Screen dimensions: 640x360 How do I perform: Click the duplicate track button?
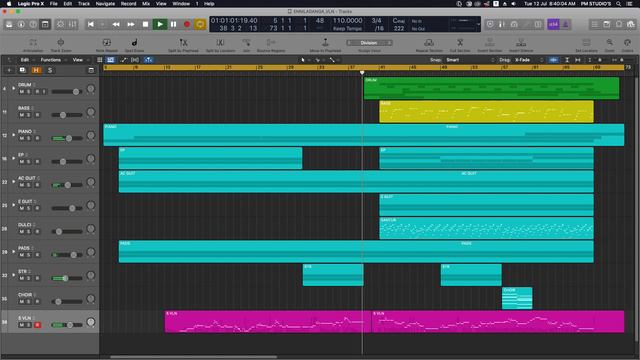tap(22, 70)
